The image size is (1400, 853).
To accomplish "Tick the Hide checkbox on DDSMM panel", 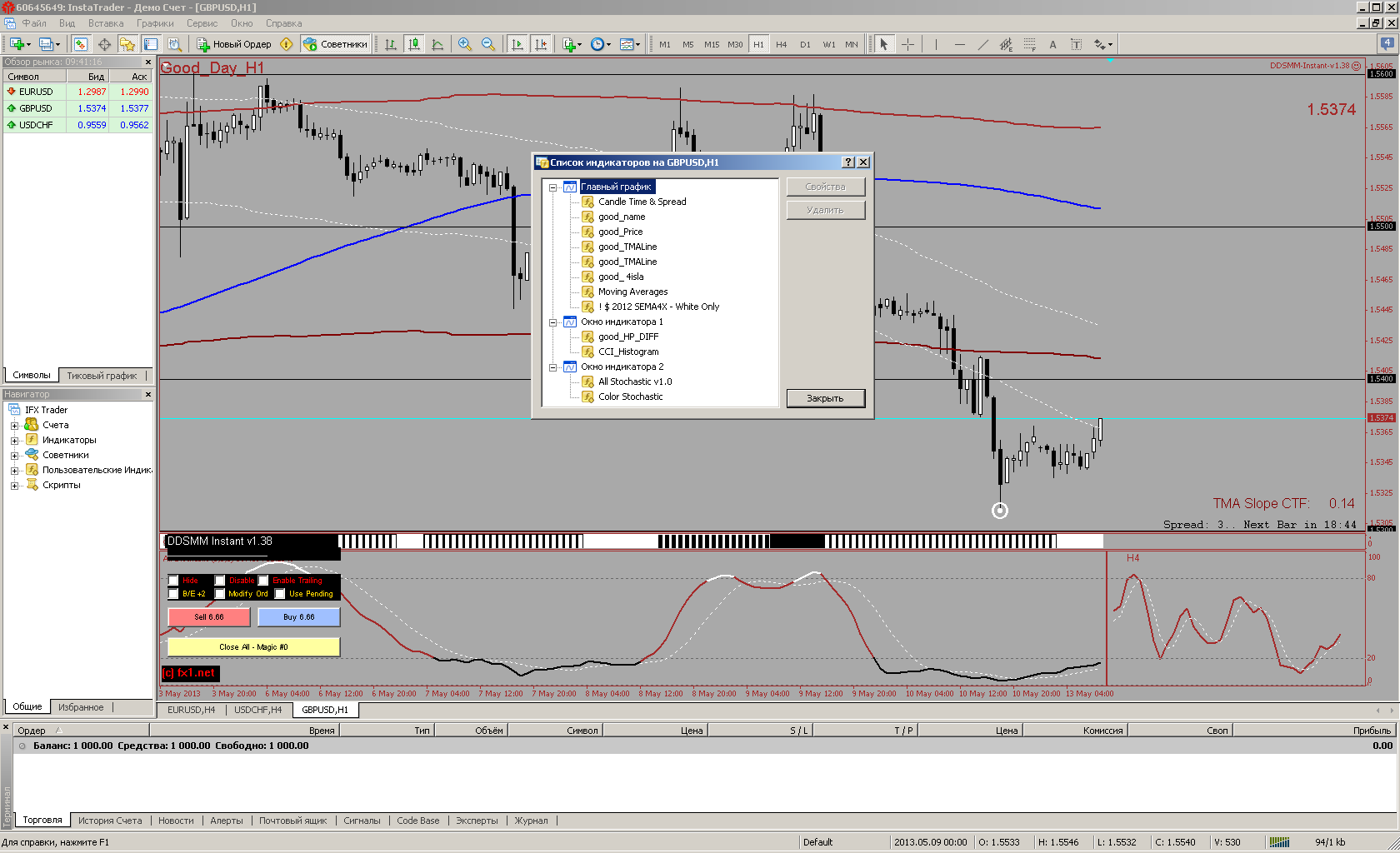I will 173,581.
